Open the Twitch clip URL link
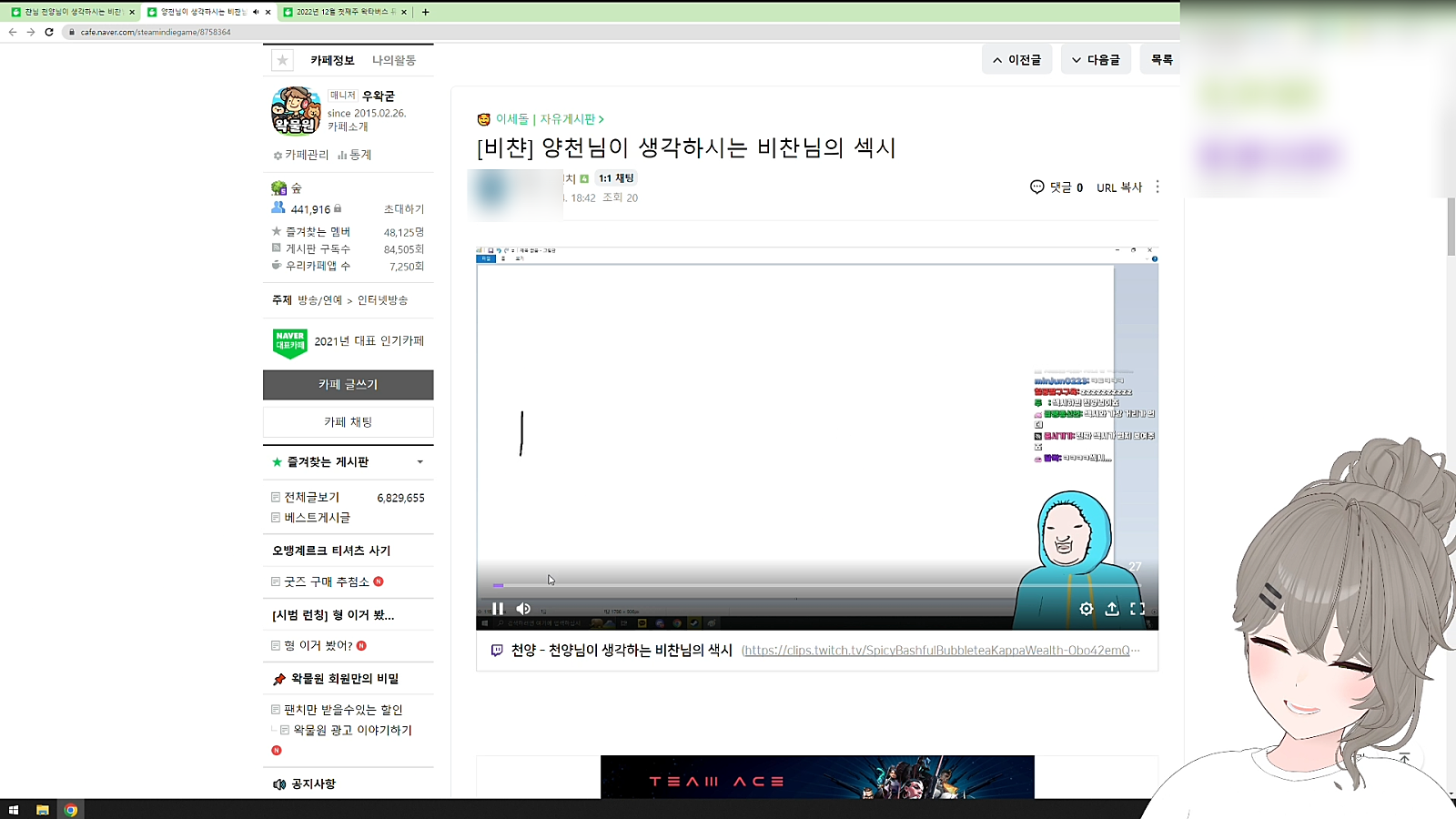The width and height of the screenshot is (1456, 819). click(x=940, y=651)
